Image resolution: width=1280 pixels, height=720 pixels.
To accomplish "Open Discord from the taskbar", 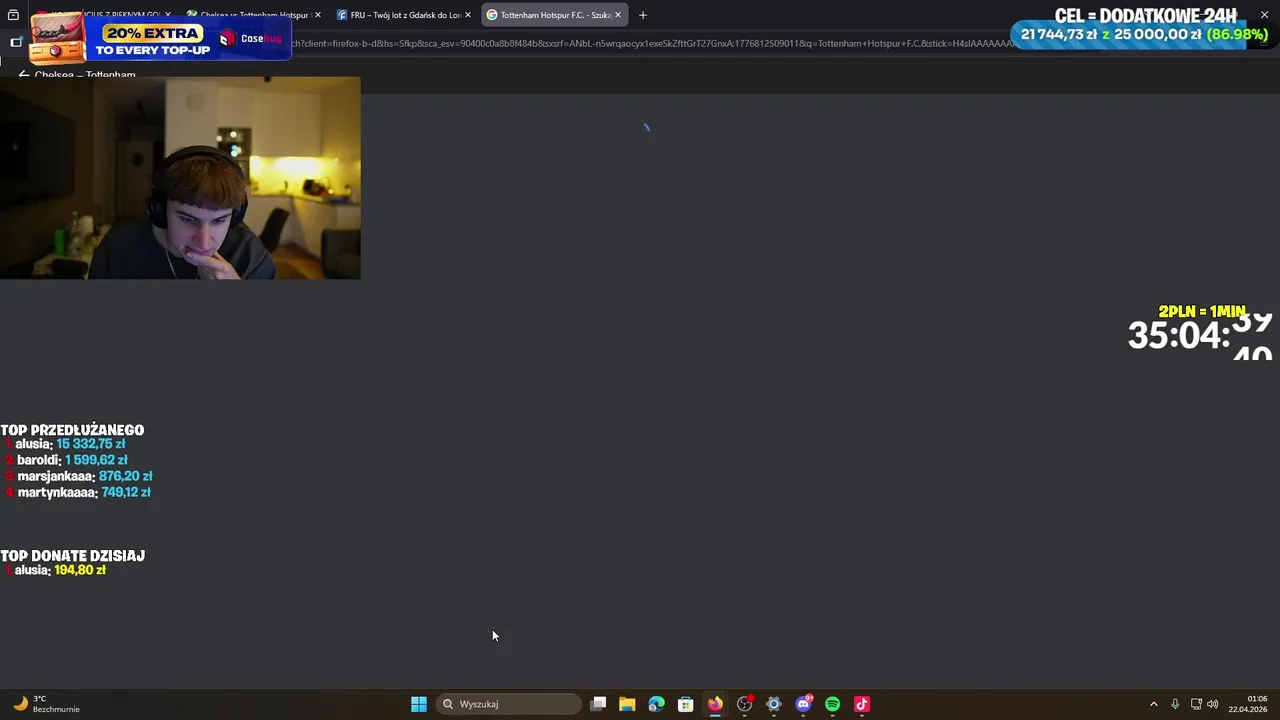I will (x=803, y=704).
